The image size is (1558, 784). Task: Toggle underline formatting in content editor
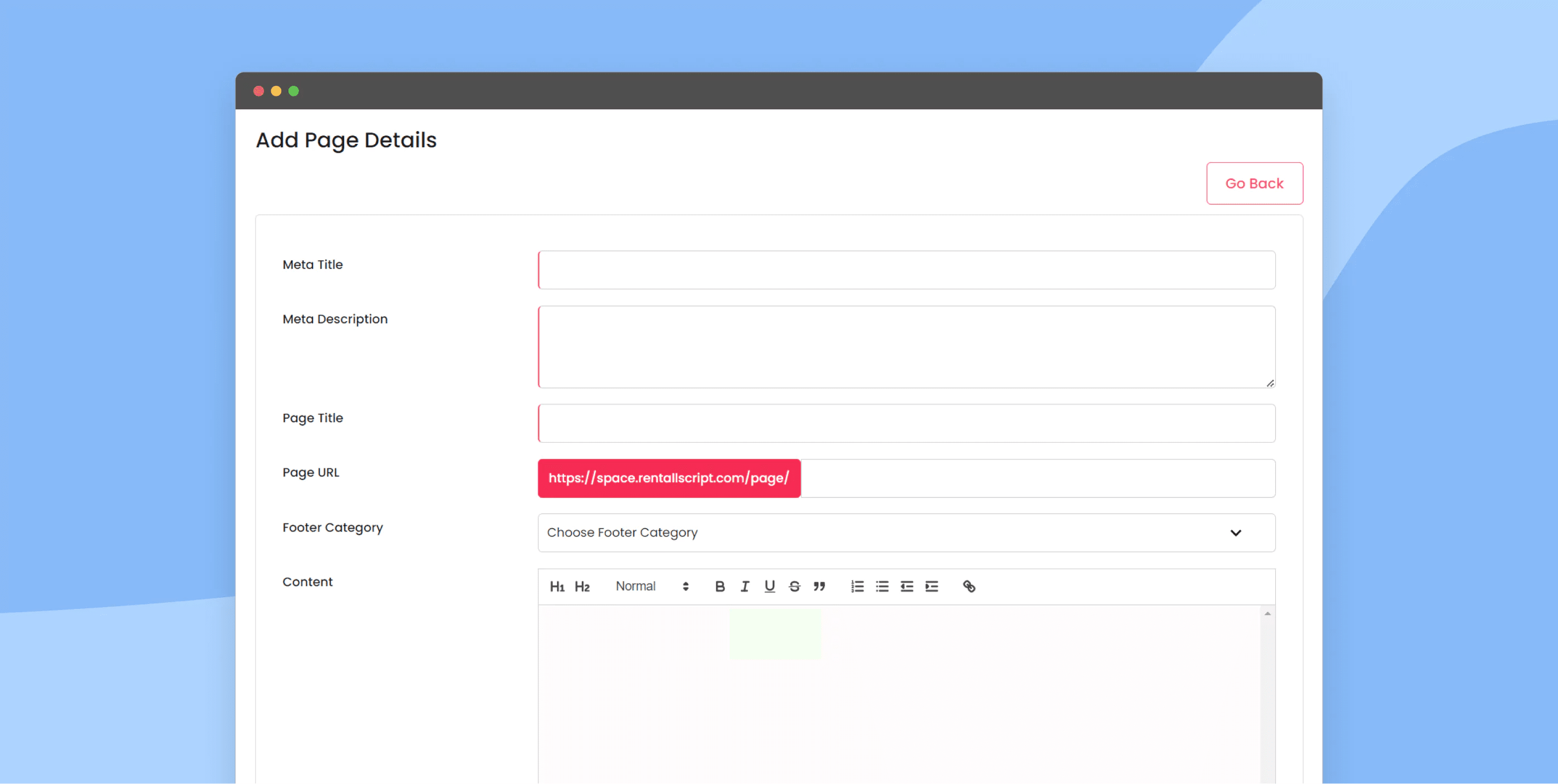coord(769,587)
